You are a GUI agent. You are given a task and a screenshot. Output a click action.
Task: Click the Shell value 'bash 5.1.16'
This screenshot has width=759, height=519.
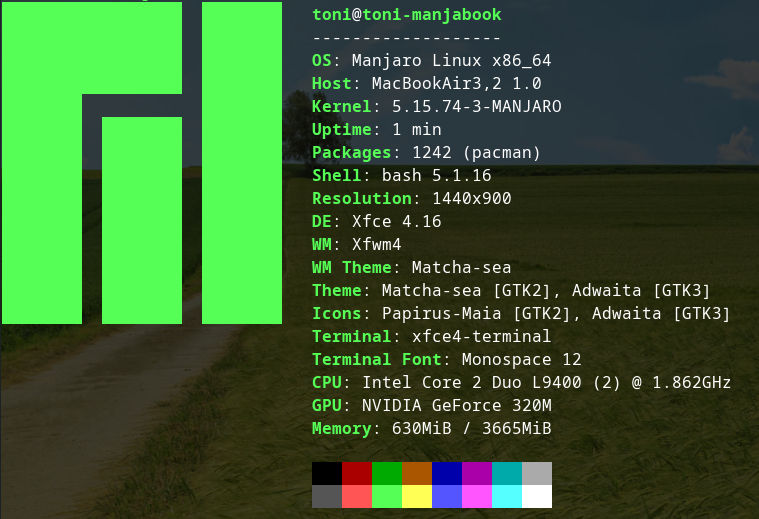point(437,175)
